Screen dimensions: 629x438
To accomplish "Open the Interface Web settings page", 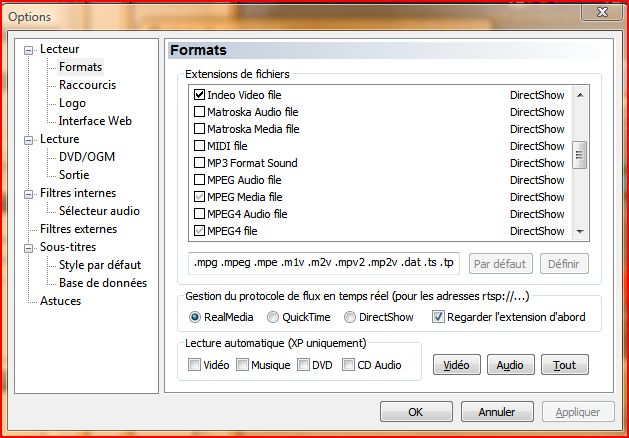I will [95, 121].
